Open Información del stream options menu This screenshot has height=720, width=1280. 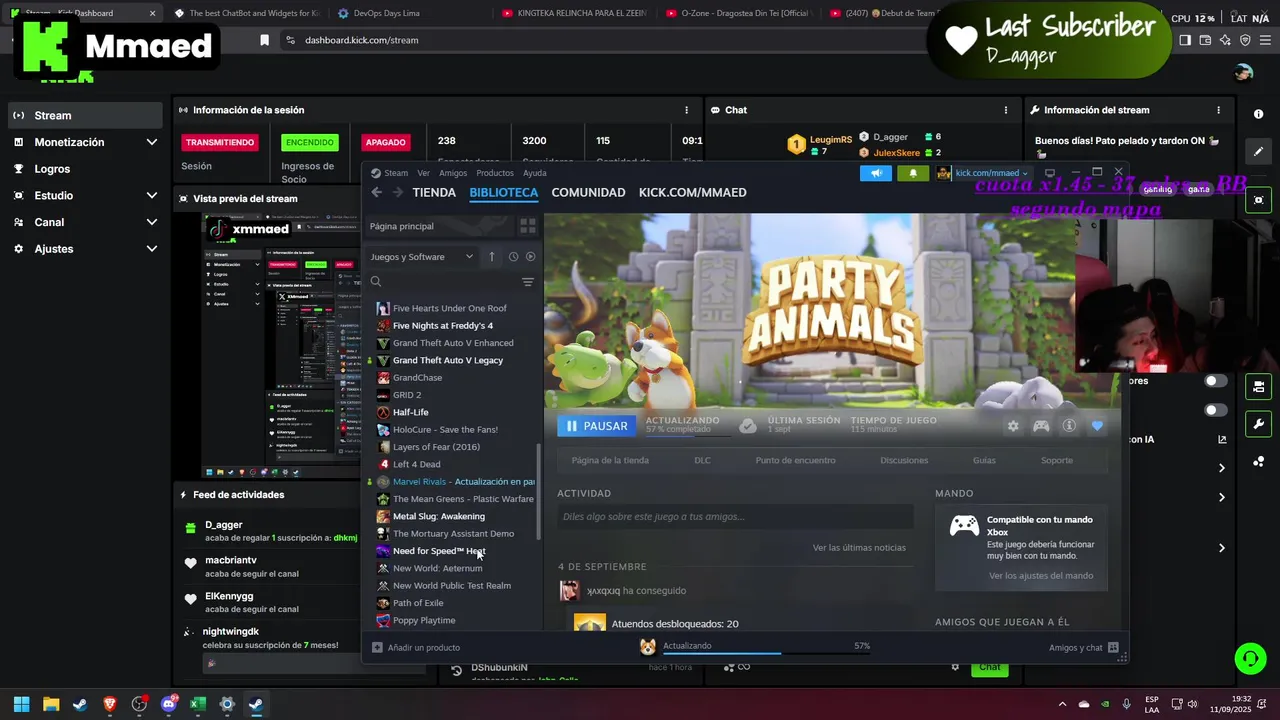click(x=1218, y=110)
